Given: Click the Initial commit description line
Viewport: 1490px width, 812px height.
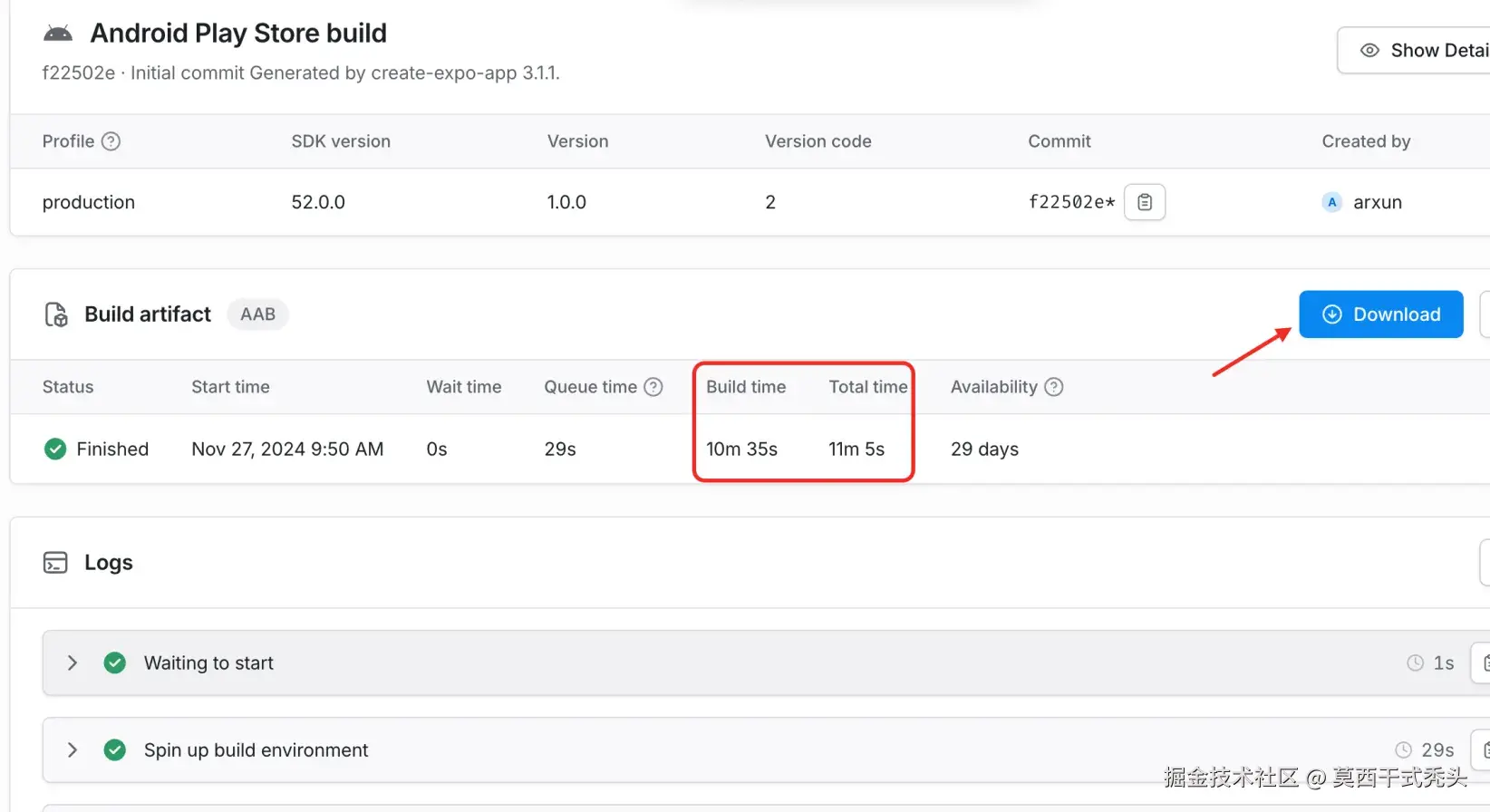Looking at the screenshot, I should coord(301,73).
